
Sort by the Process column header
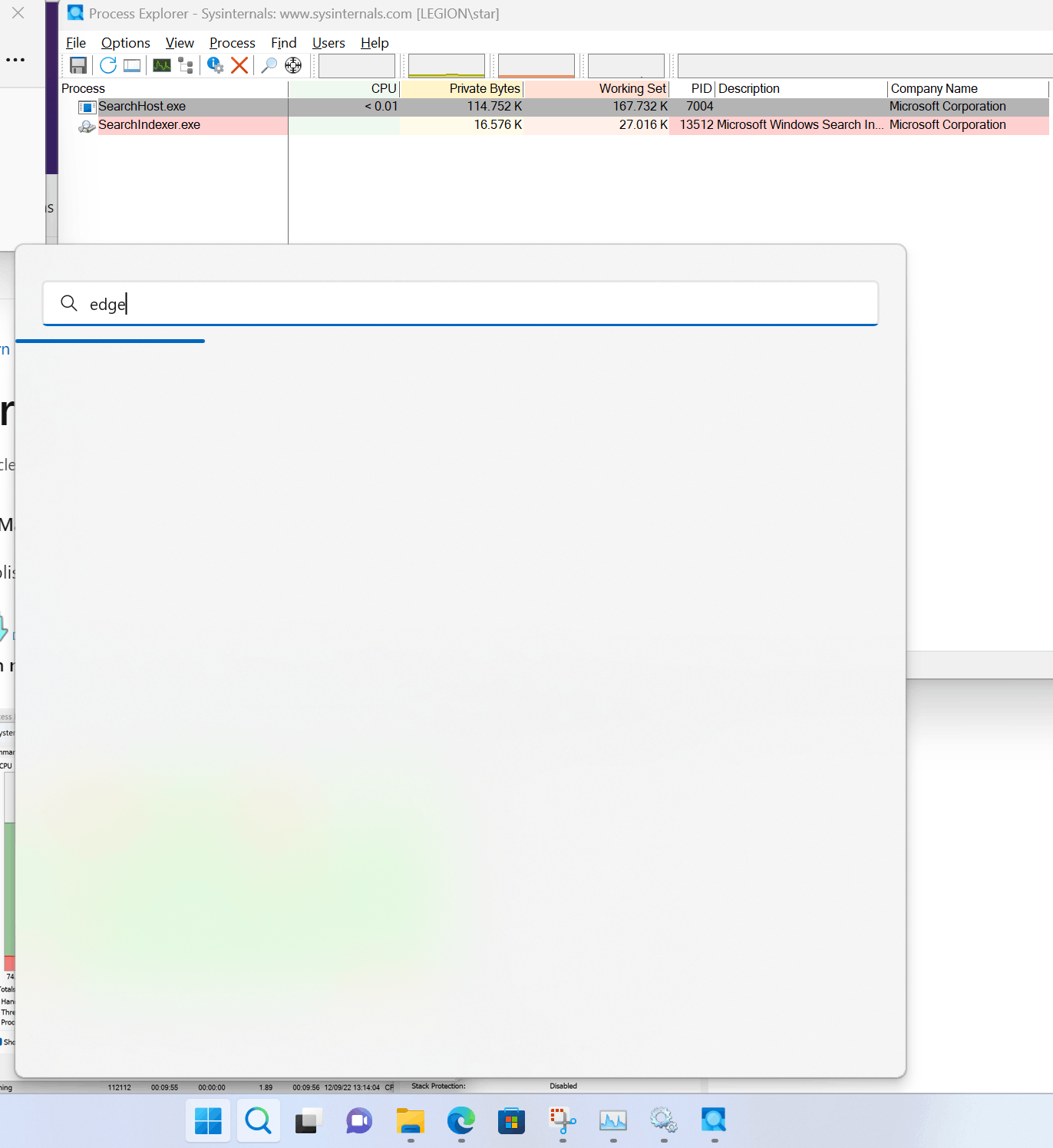[x=173, y=89]
